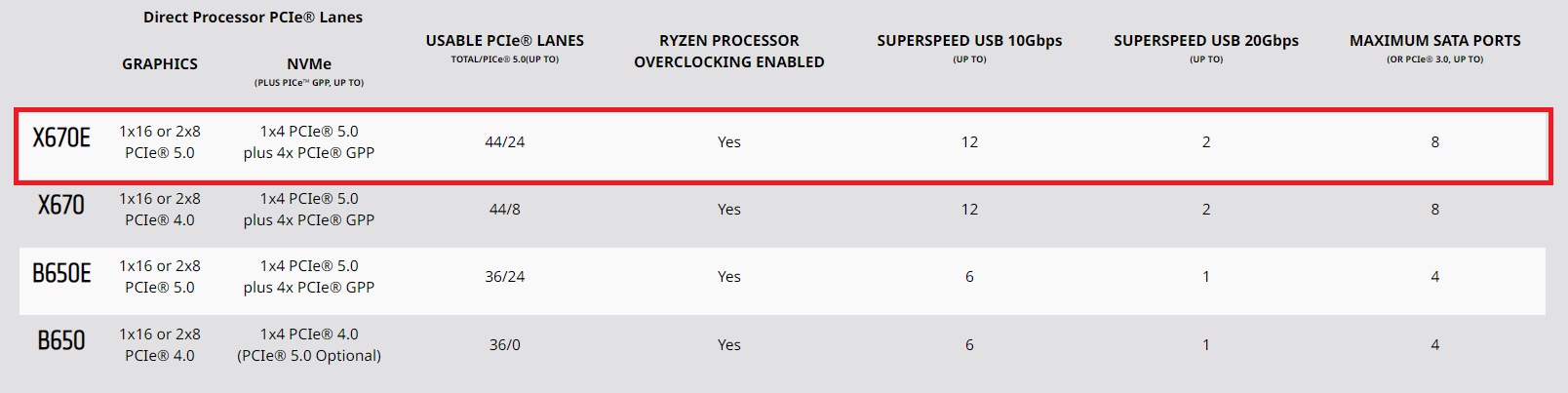Click the MAXIMUM SATA PORTS header
The image size is (1568, 393).
[x=1435, y=41]
